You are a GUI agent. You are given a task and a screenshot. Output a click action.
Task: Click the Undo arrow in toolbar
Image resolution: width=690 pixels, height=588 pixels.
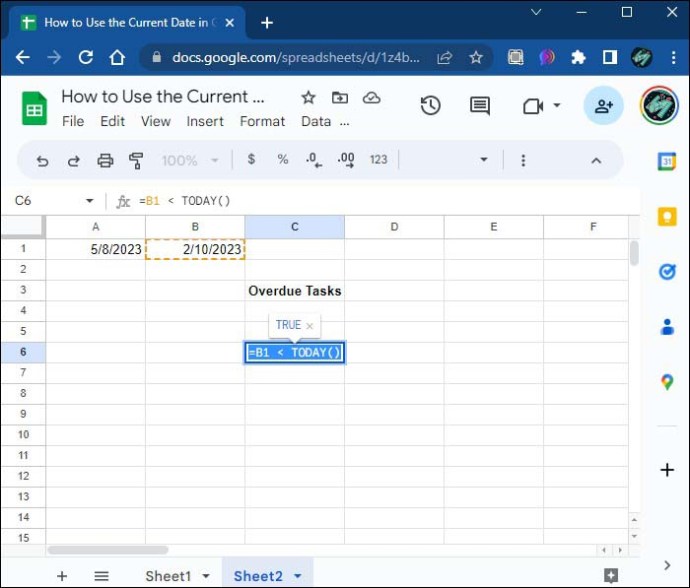(x=42, y=161)
